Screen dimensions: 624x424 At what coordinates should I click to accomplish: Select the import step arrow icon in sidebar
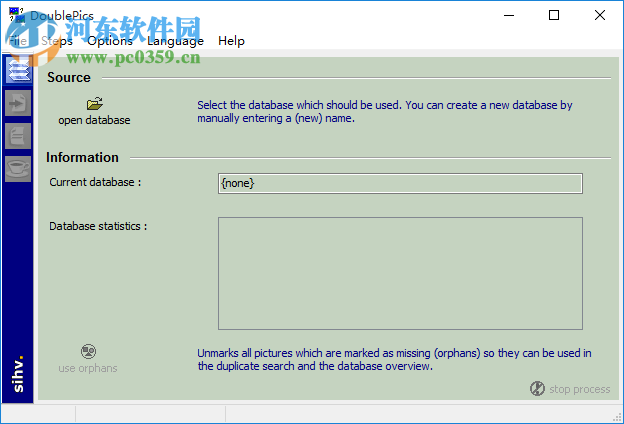(x=18, y=103)
